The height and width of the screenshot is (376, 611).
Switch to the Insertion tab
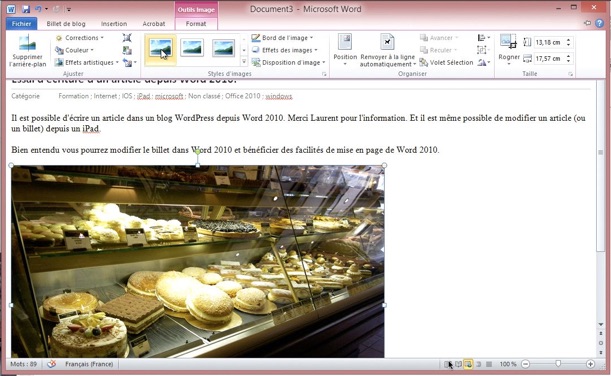pos(114,24)
